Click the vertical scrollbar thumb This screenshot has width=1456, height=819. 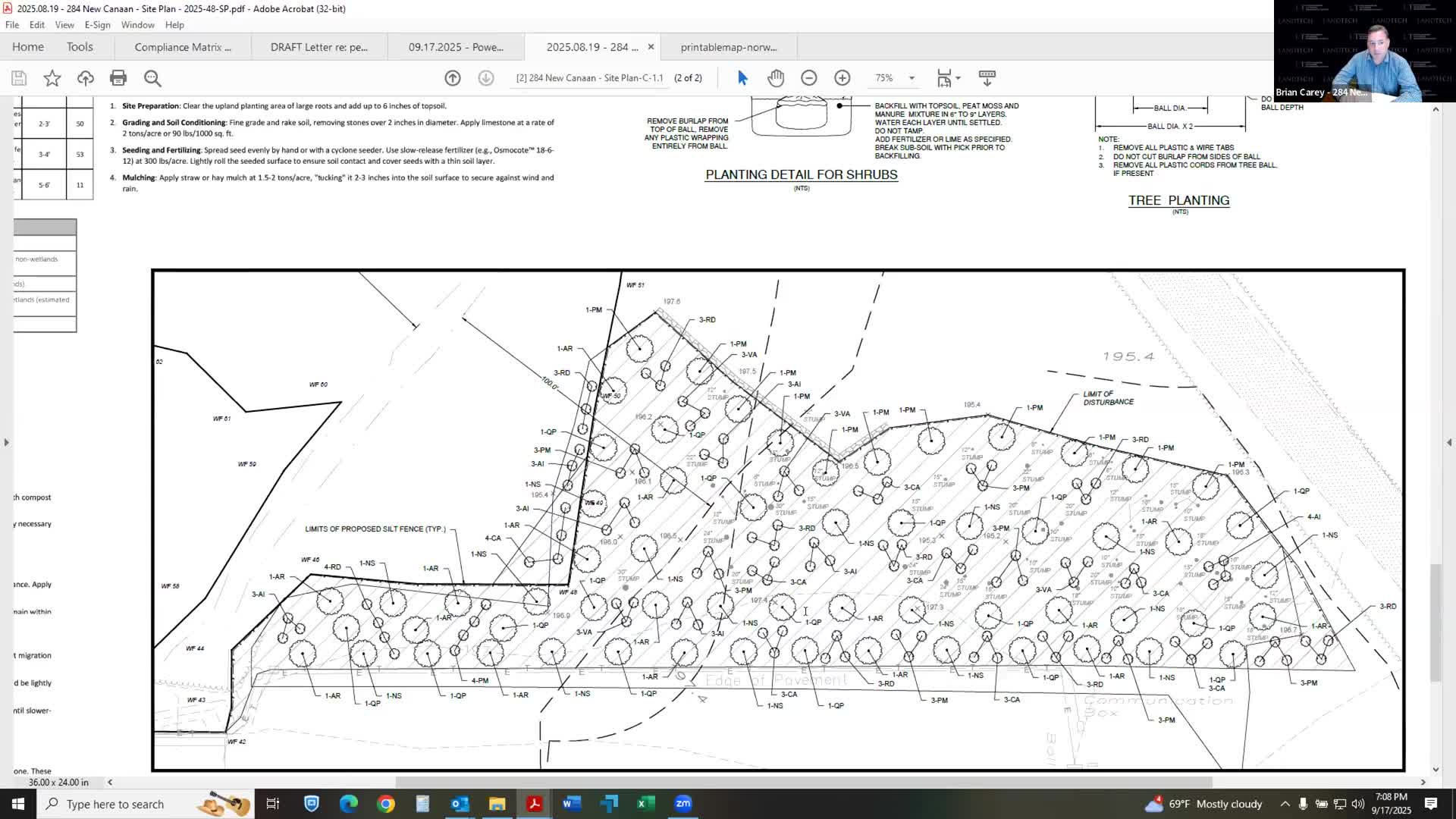tap(1435, 622)
